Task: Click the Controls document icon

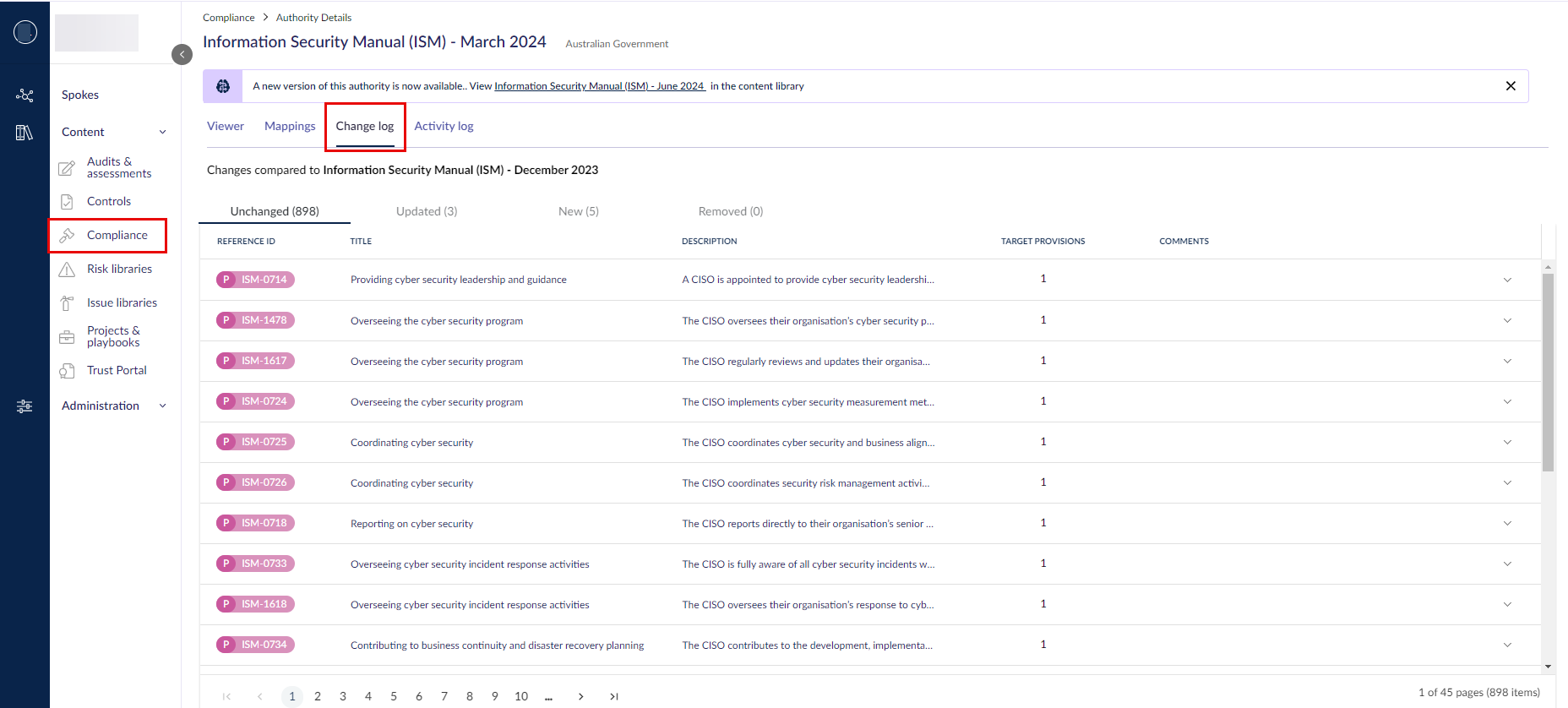Action: [x=67, y=202]
